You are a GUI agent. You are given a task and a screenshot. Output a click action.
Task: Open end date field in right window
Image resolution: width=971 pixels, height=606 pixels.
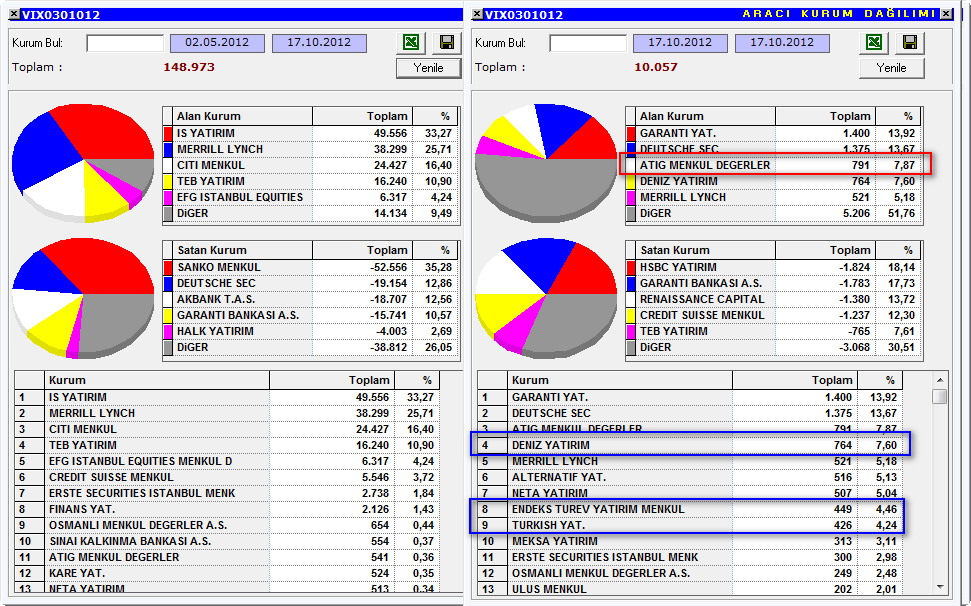coord(782,43)
